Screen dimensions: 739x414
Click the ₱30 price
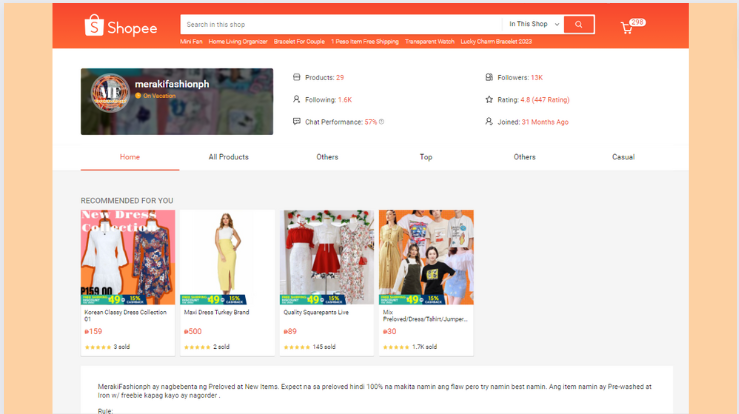[389, 331]
